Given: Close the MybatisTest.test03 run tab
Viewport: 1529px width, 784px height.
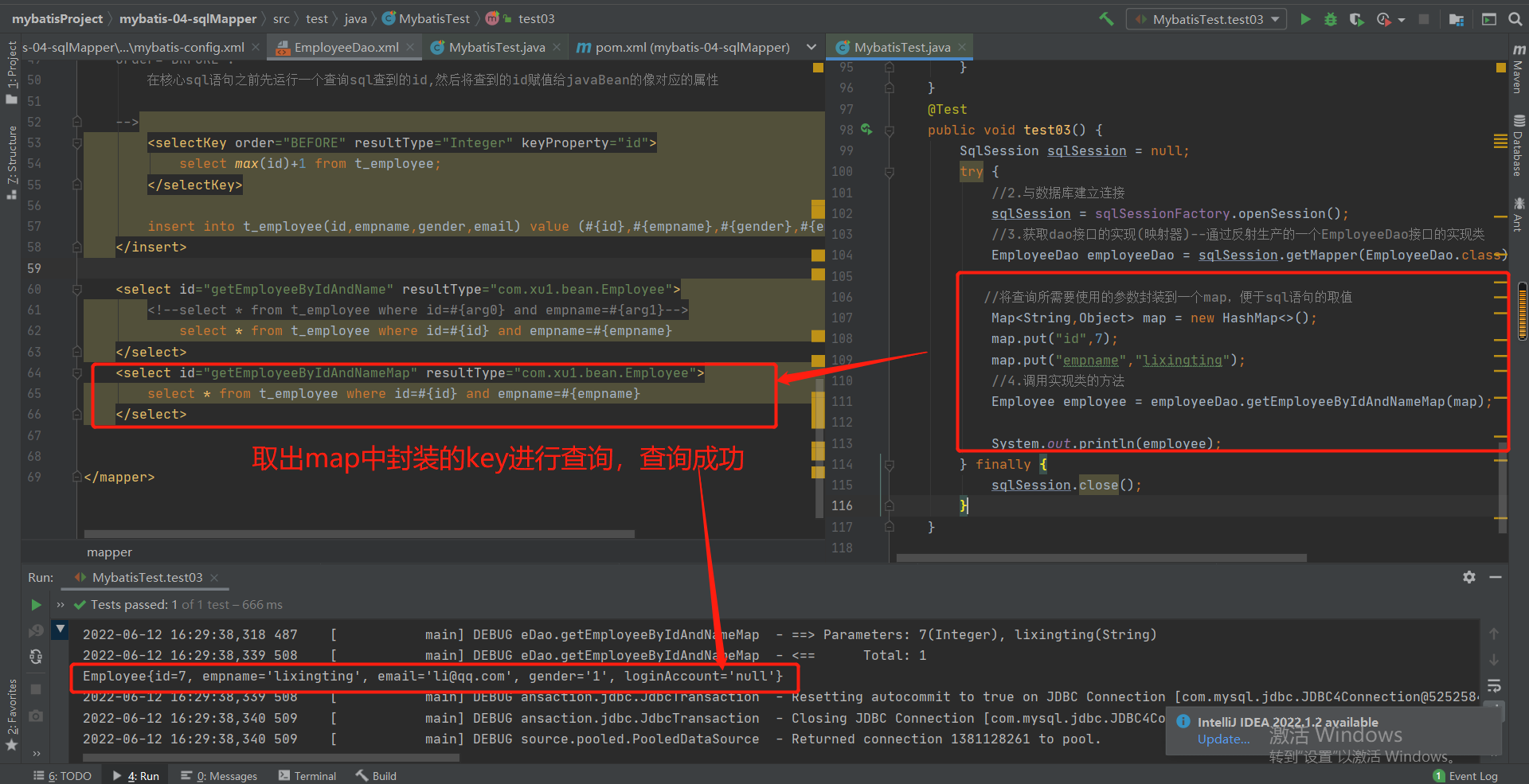Looking at the screenshot, I should point(214,578).
